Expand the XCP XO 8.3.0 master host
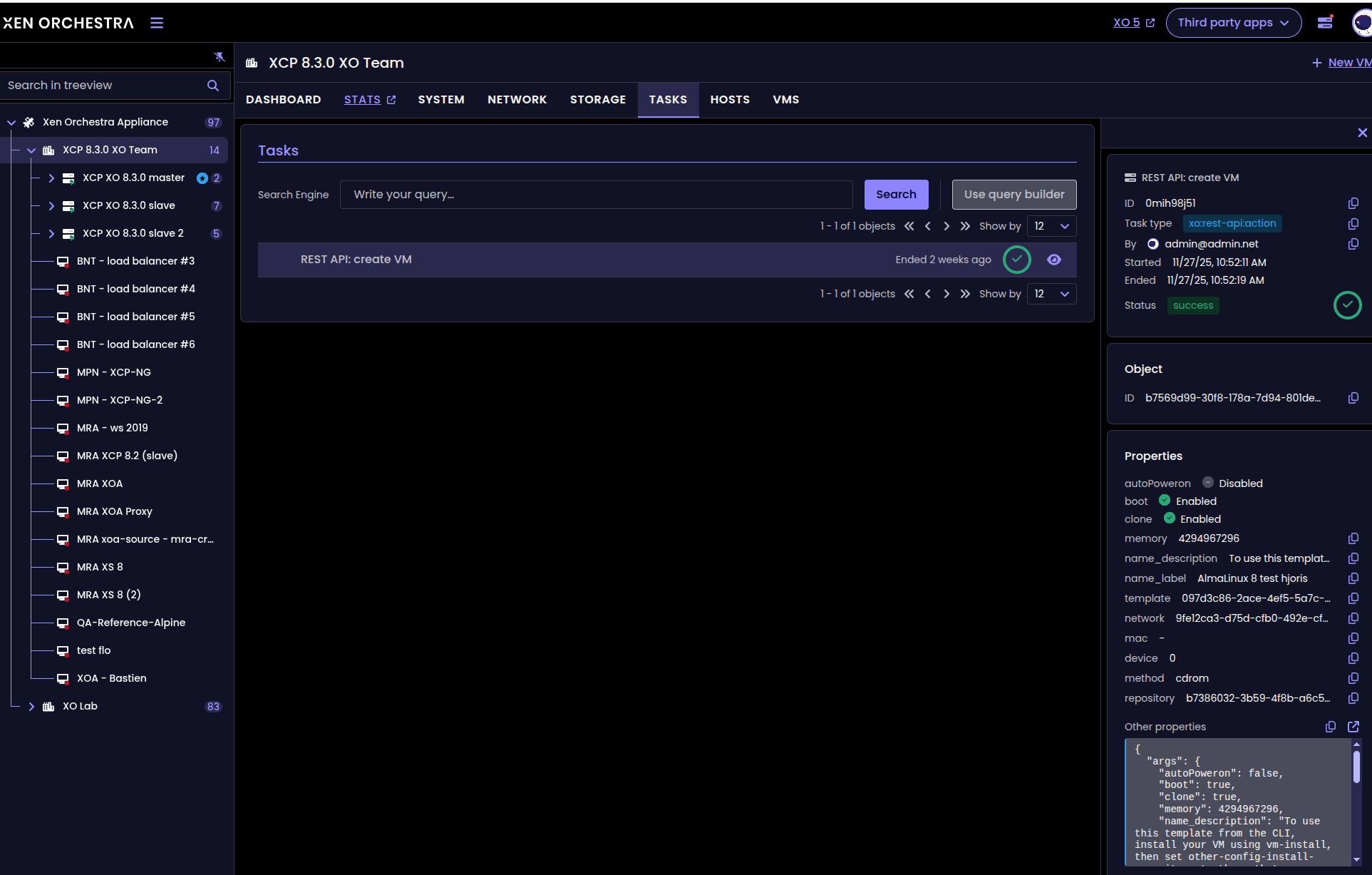1372x875 pixels. tap(51, 178)
